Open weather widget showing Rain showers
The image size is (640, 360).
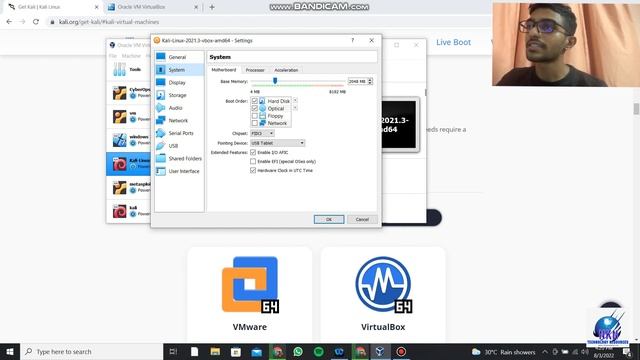[x=503, y=352]
